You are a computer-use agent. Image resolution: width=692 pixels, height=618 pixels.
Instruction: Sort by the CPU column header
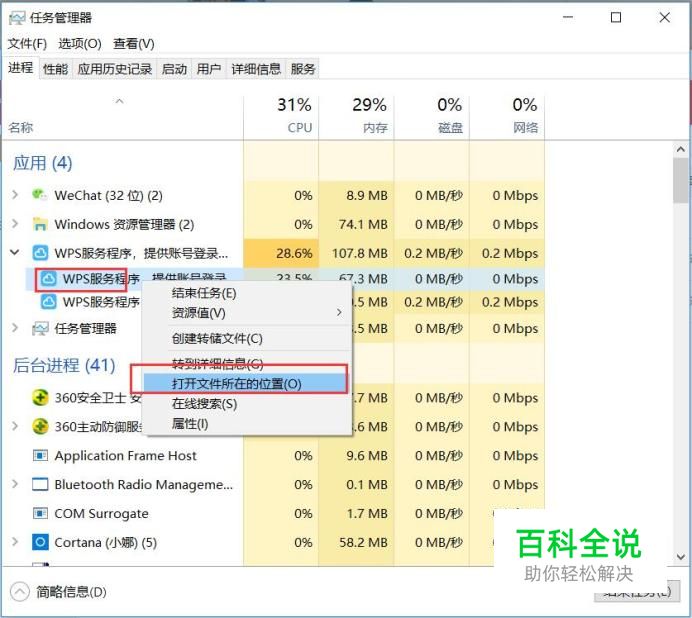tap(281, 117)
